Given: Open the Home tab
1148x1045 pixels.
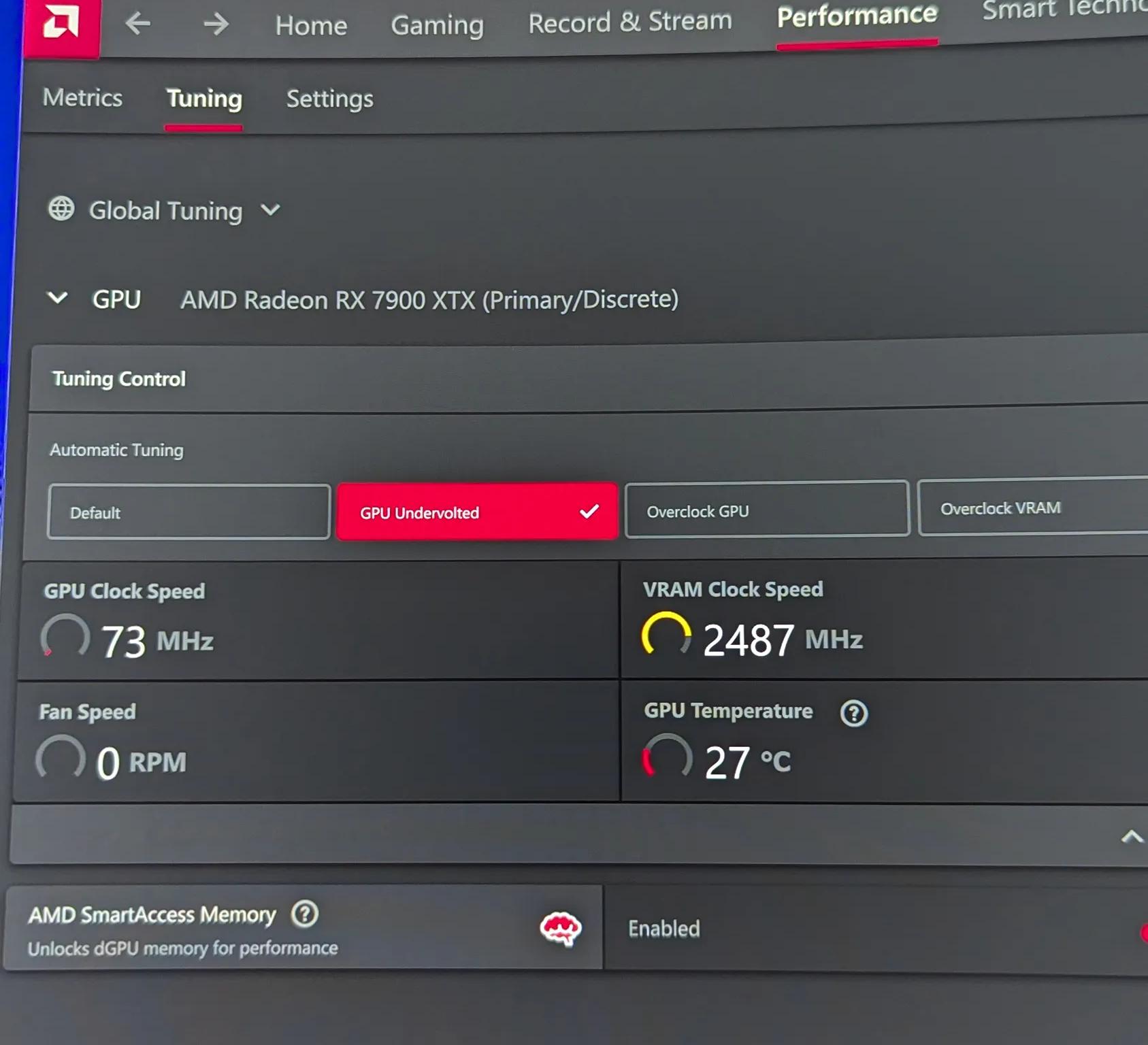Looking at the screenshot, I should (311, 26).
